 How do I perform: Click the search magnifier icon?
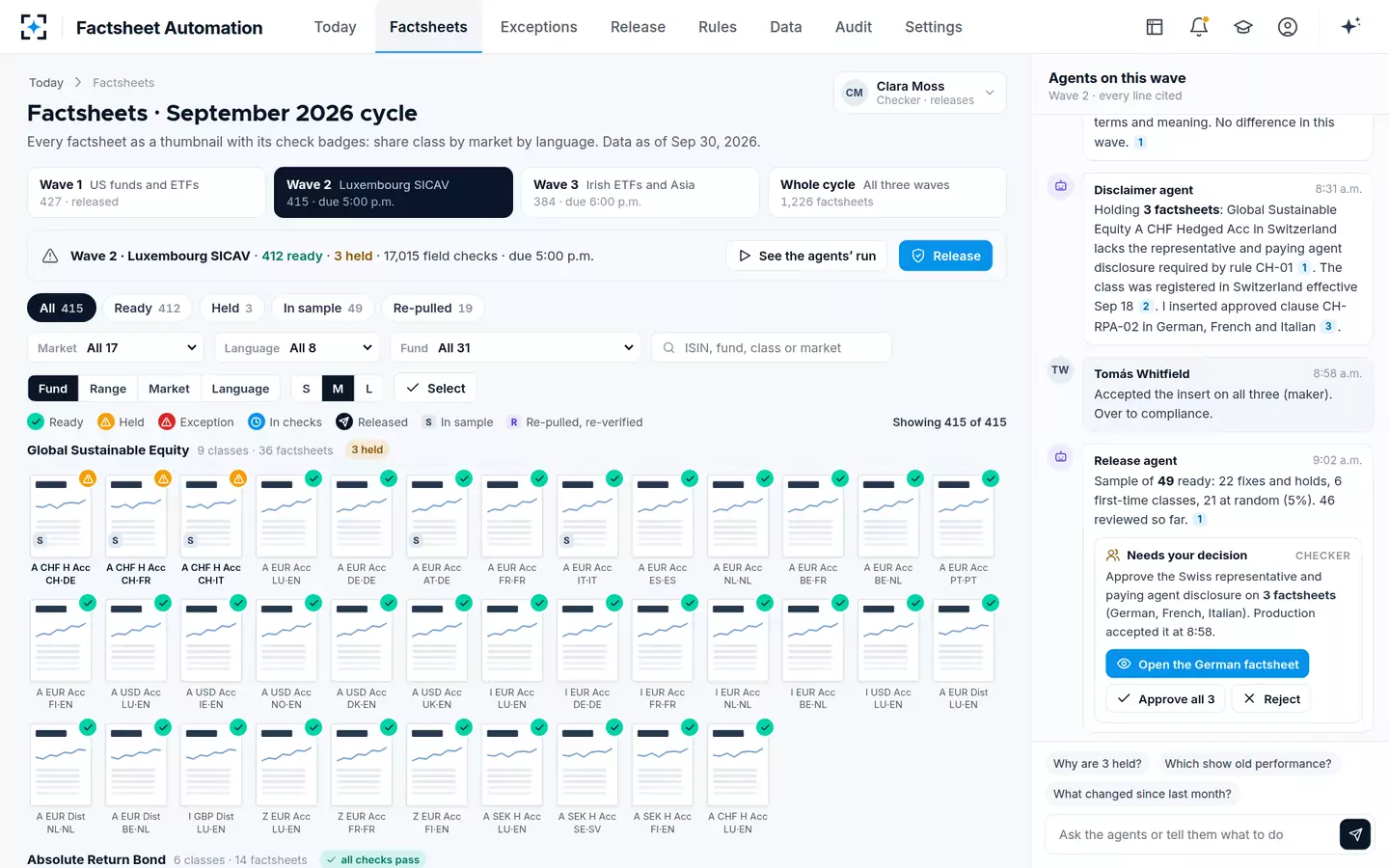668,348
